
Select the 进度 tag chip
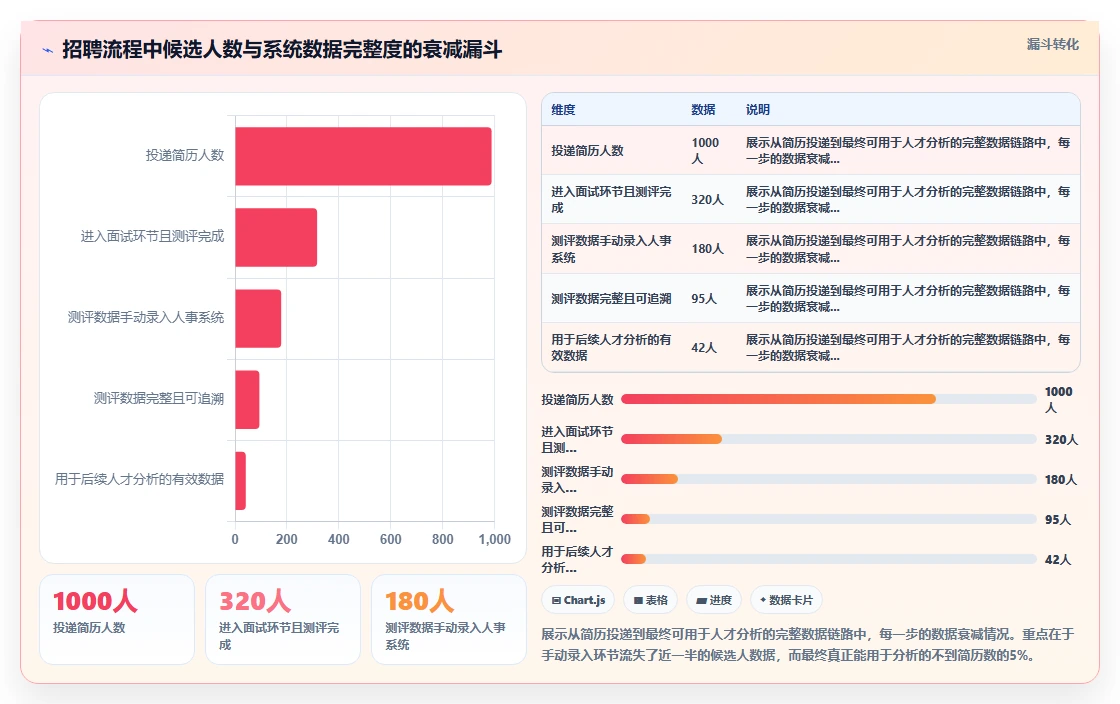tap(714, 600)
